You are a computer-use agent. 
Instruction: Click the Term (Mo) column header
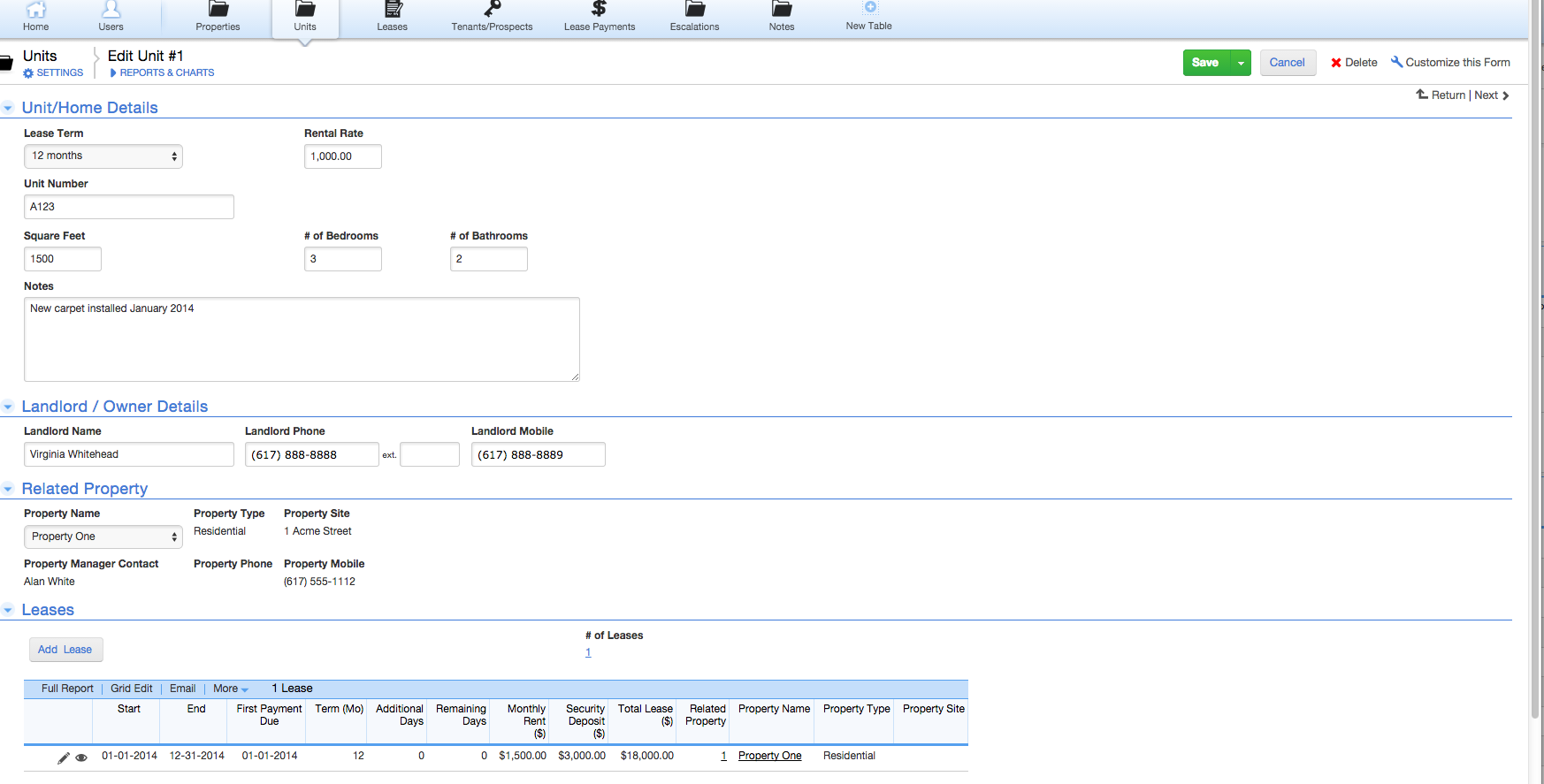point(340,709)
